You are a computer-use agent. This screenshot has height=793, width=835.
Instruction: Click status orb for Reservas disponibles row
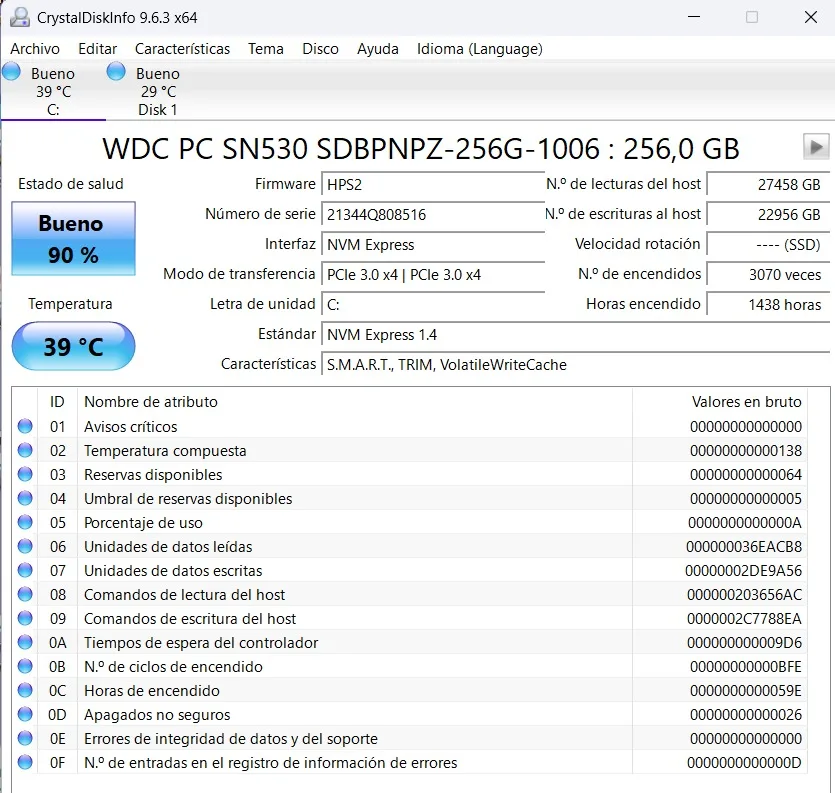(25, 474)
